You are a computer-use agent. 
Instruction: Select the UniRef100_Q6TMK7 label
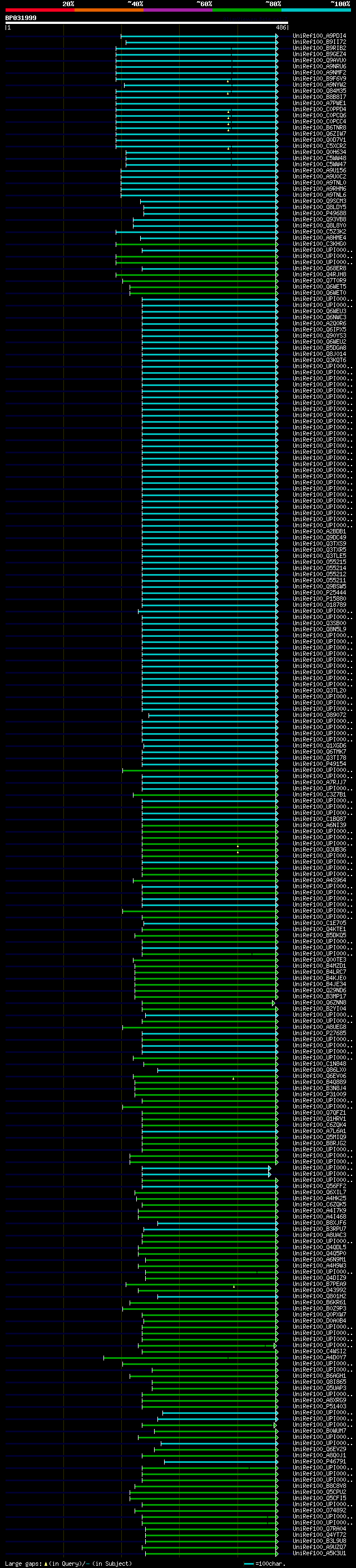319,752
